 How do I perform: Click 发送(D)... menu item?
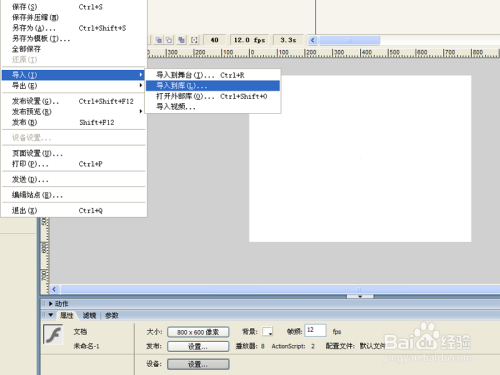[74, 180]
